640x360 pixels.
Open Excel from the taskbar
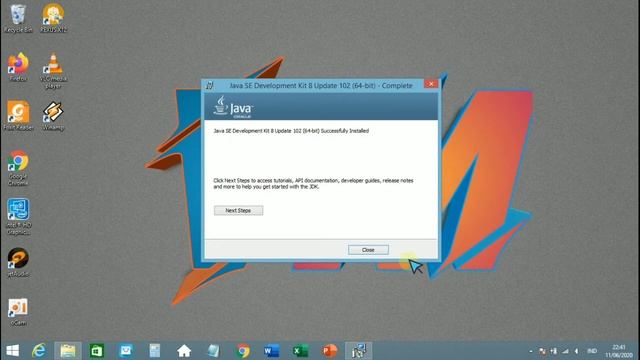coord(300,351)
